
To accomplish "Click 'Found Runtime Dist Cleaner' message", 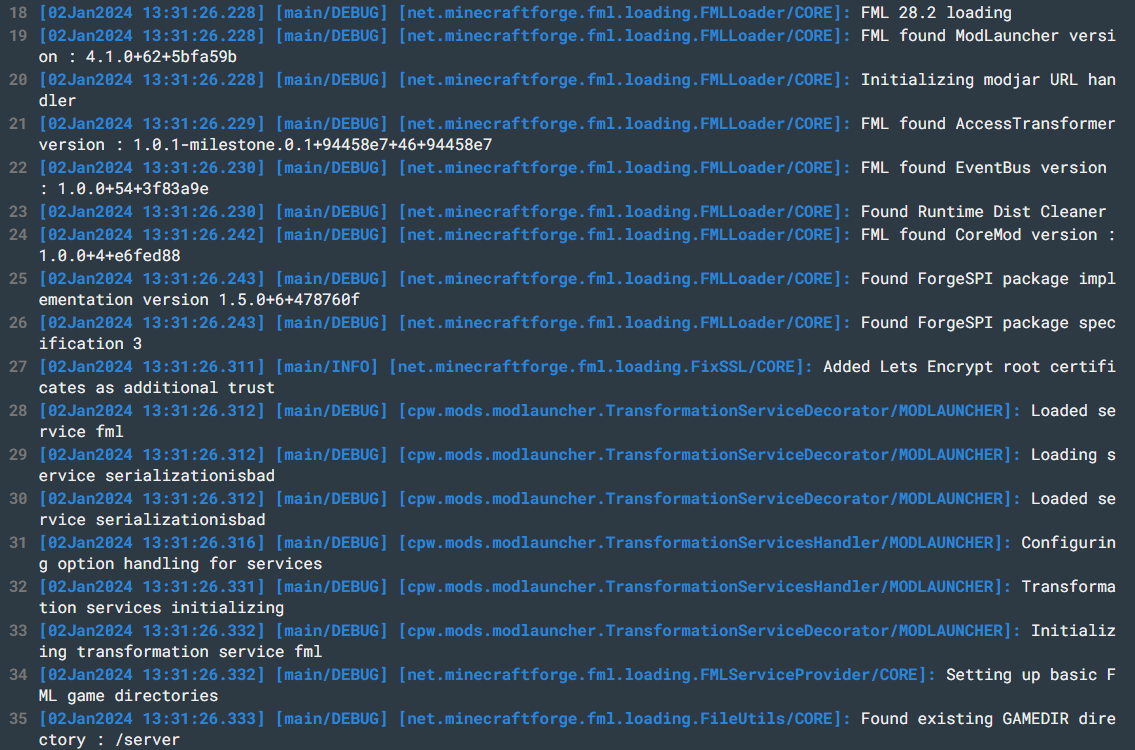I will pos(983,212).
